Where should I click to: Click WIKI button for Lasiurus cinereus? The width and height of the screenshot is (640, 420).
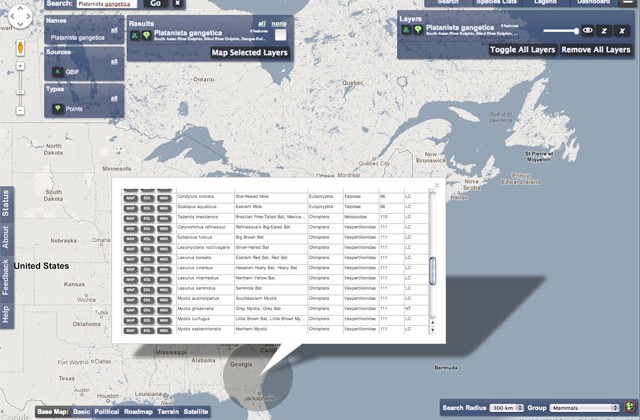tap(164, 270)
